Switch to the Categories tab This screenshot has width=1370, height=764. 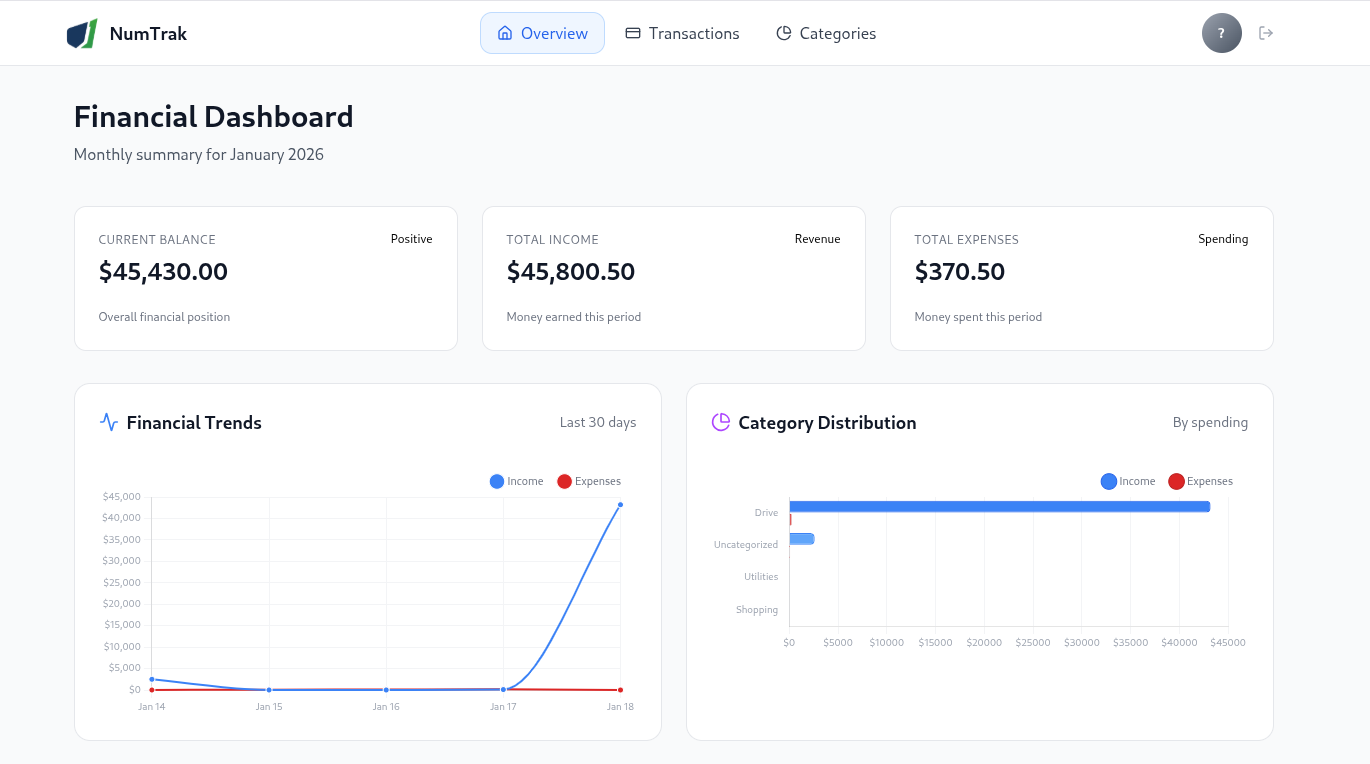point(826,33)
